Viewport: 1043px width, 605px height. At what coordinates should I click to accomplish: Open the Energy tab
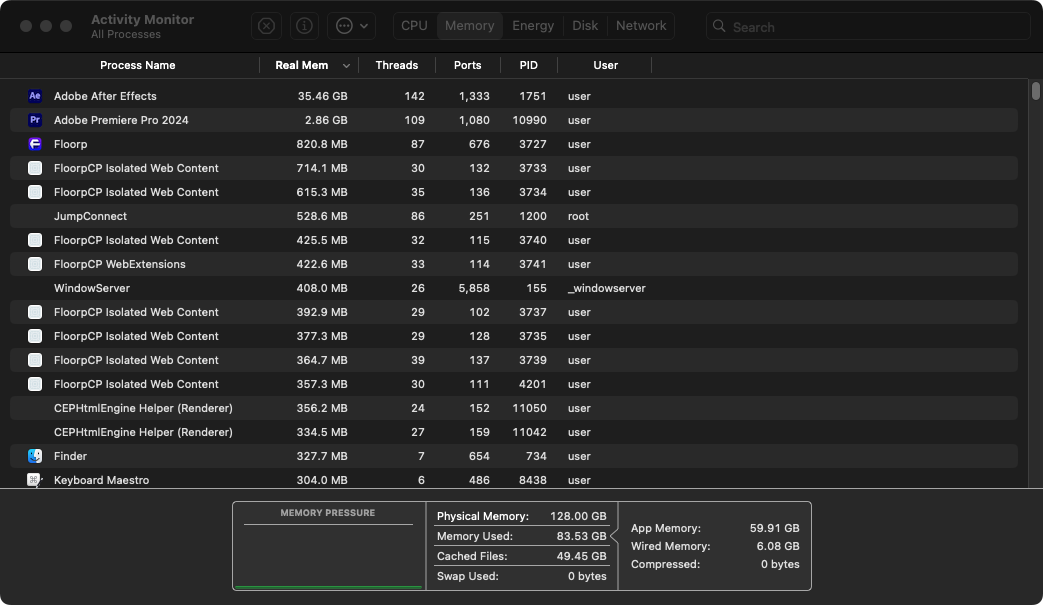pyautogui.click(x=533, y=26)
